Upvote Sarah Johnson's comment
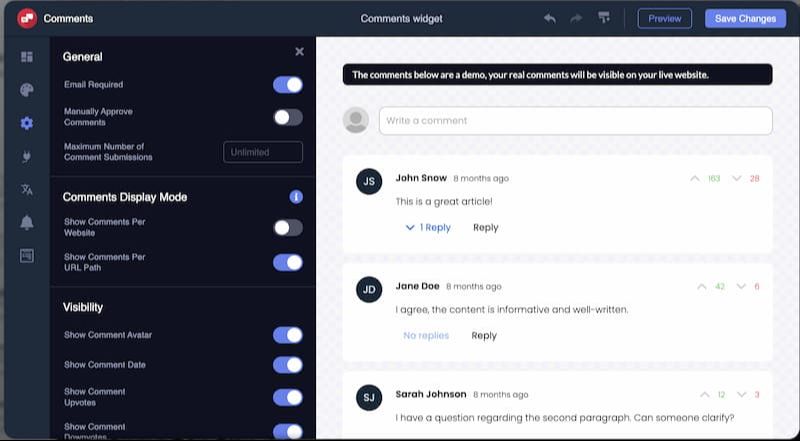Image resolution: width=800 pixels, height=441 pixels. tap(705, 395)
